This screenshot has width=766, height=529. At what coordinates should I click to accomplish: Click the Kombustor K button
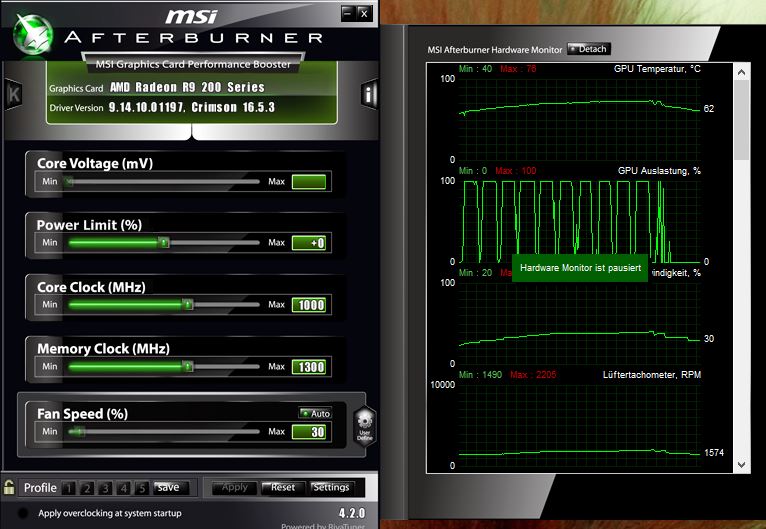pyautogui.click(x=13, y=94)
